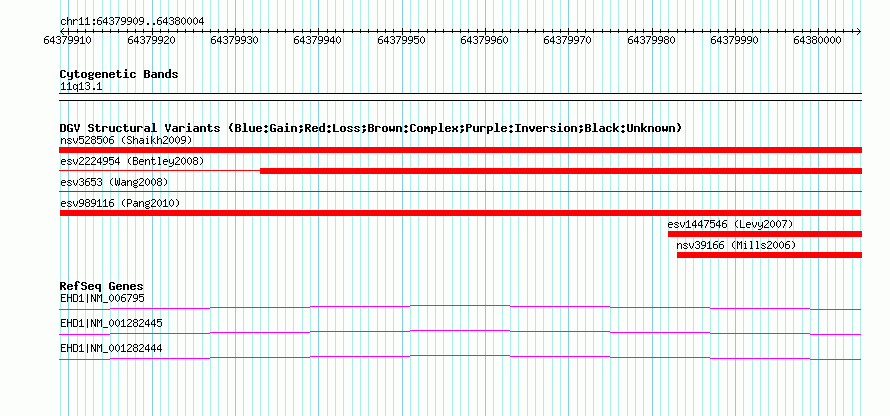This screenshot has height=416, width=890.
Task: Click ruler position 64379990
Action: pos(734,40)
